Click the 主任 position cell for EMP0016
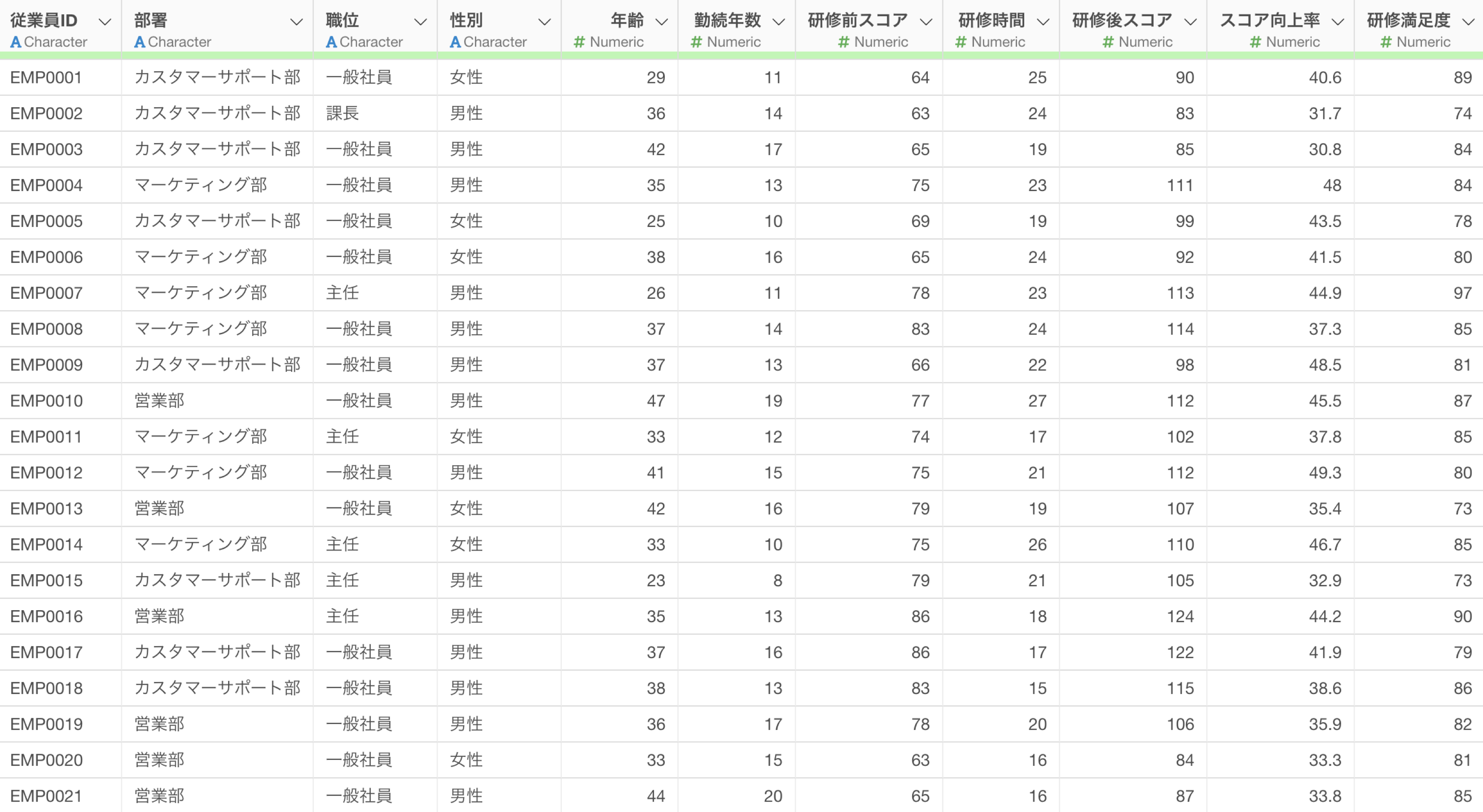Viewport: 1483px width, 812px height. click(375, 616)
